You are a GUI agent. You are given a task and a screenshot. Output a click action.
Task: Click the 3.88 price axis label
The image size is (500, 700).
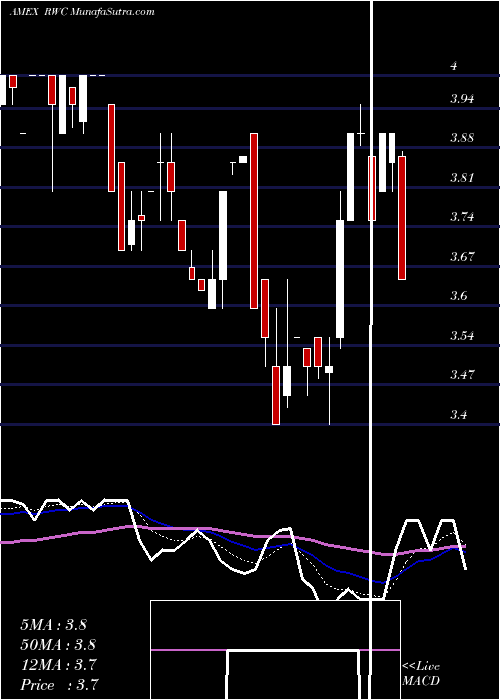pyautogui.click(x=462, y=138)
